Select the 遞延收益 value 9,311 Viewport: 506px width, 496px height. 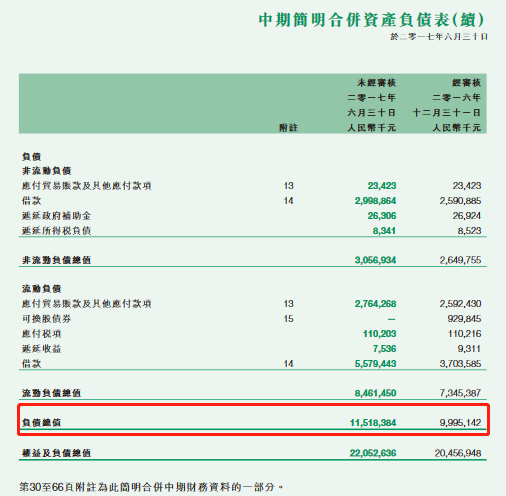pyautogui.click(x=469, y=349)
